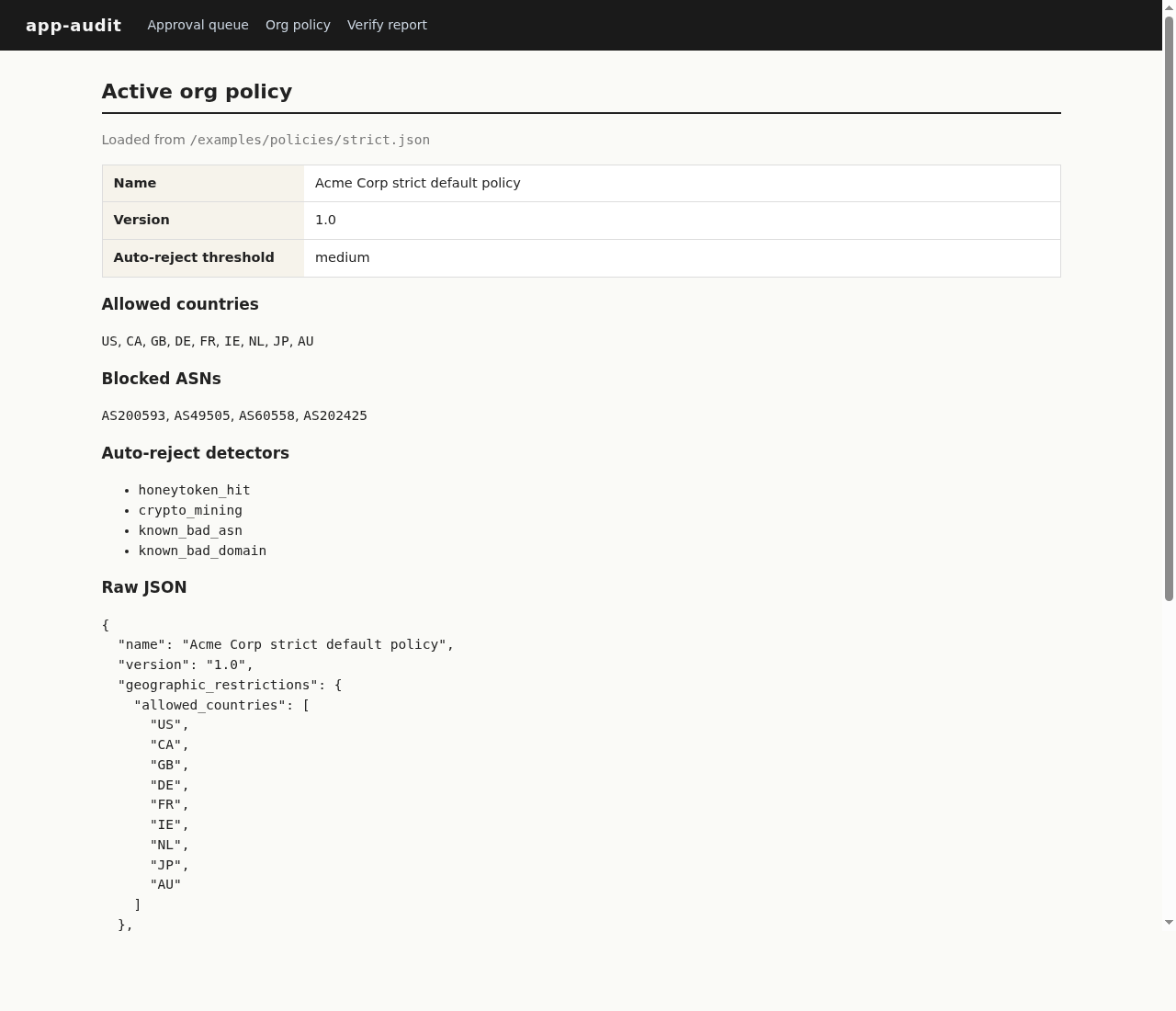1176x1011 pixels.
Task: Select "AU" in the raw JSON
Action: pyautogui.click(x=165, y=884)
